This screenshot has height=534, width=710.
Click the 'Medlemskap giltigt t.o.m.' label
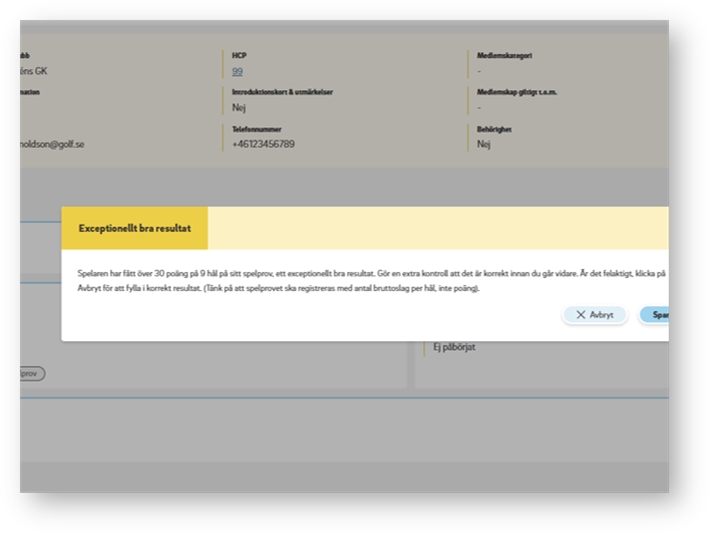pos(516,92)
